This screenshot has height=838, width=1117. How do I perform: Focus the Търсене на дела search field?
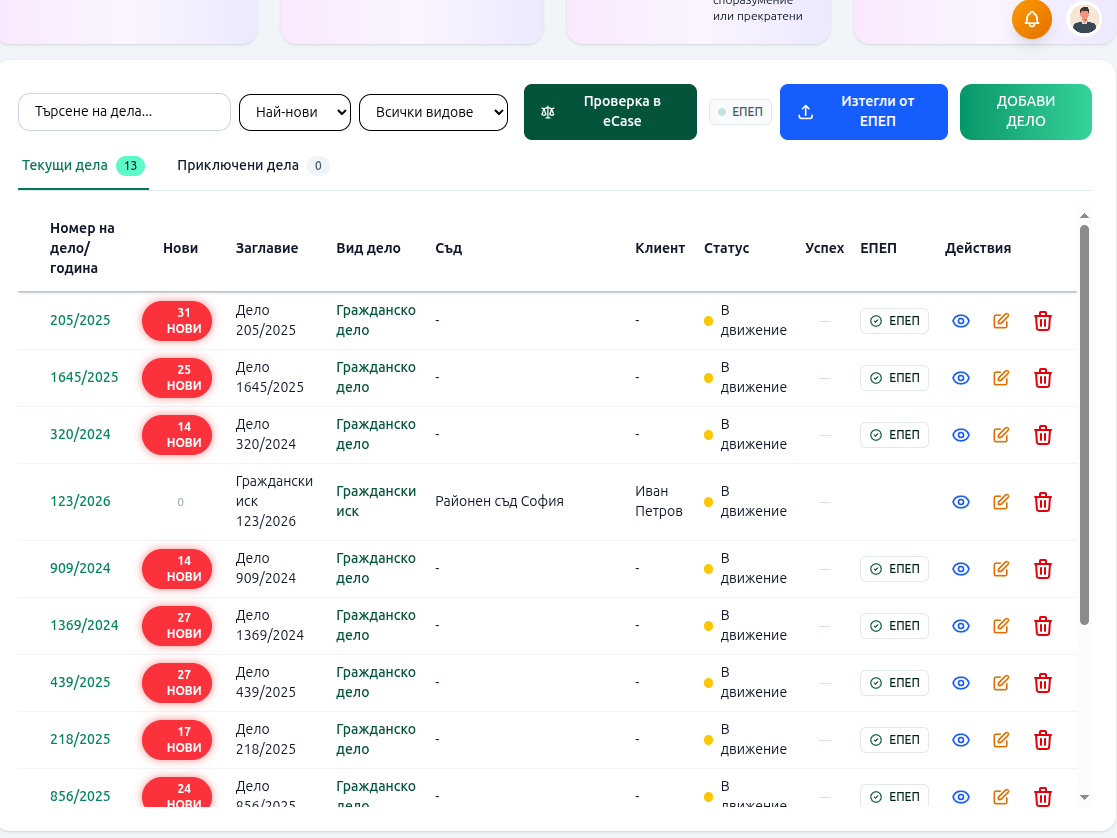point(125,112)
